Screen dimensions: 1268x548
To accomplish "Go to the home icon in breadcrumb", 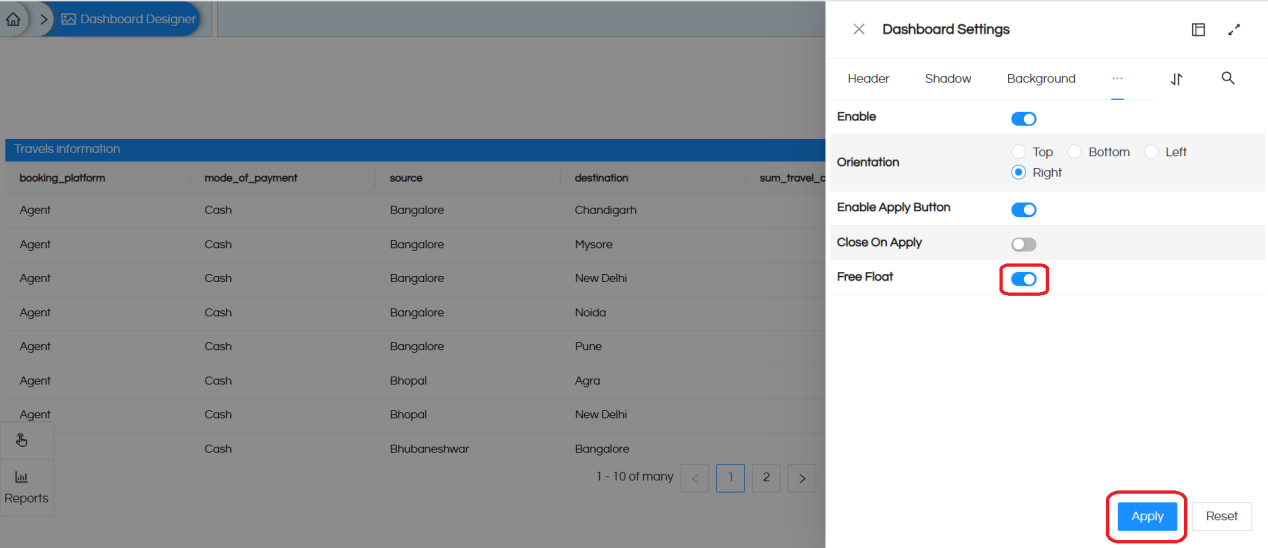I will tap(13, 19).
